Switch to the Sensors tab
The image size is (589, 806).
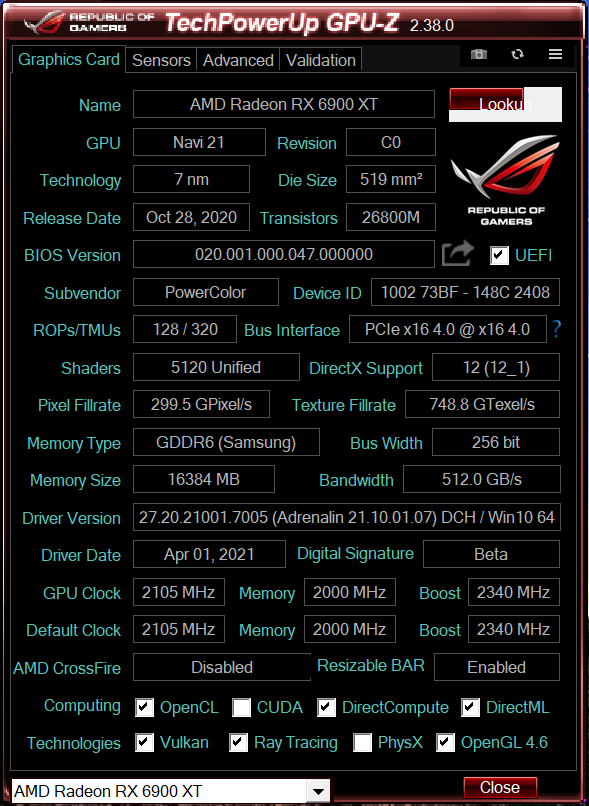tap(161, 60)
